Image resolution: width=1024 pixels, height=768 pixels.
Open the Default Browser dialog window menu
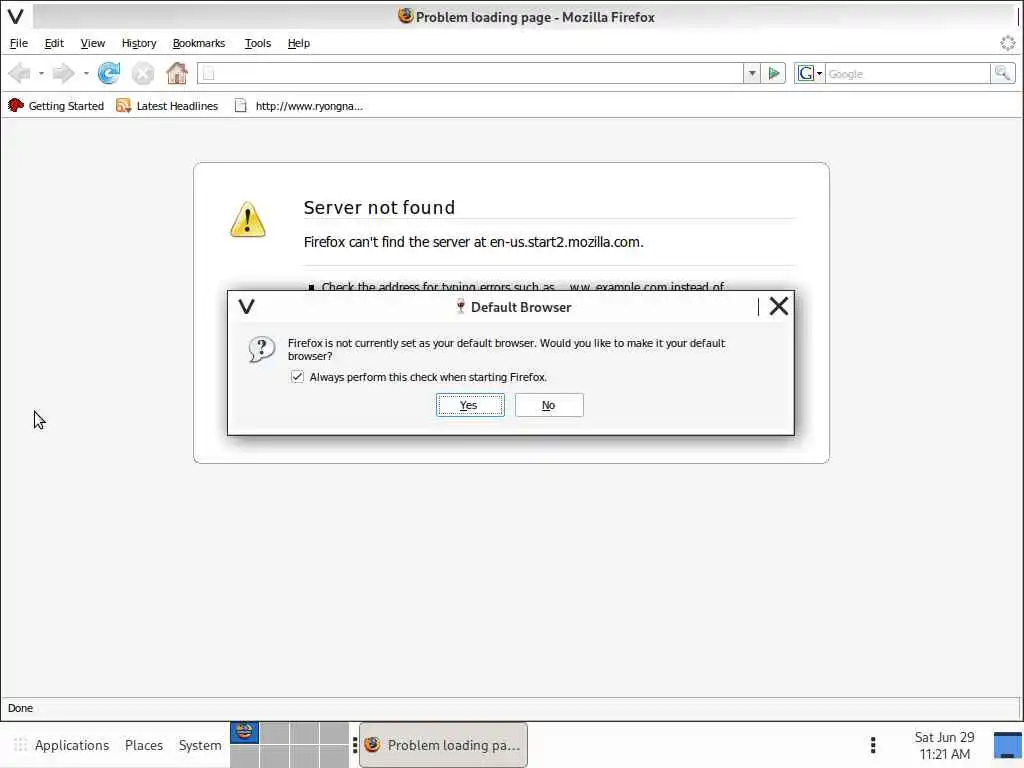point(246,306)
